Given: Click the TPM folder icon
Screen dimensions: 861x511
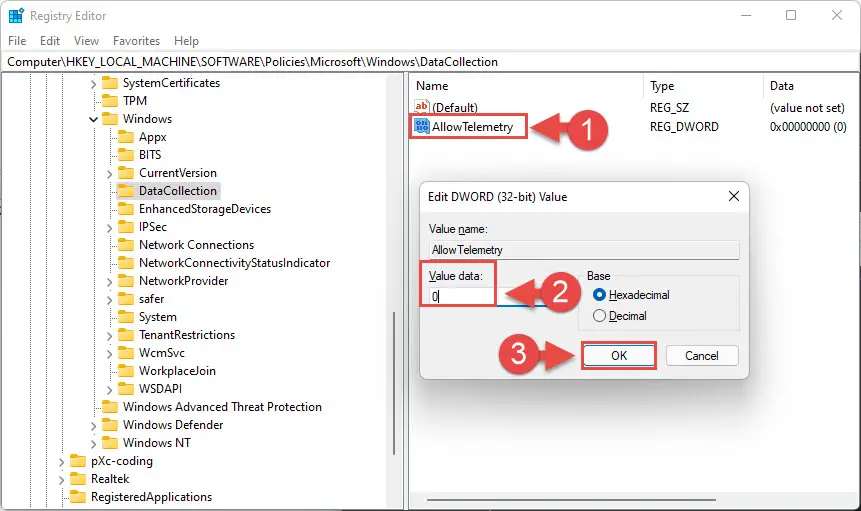Looking at the screenshot, I should pyautogui.click(x=110, y=101).
